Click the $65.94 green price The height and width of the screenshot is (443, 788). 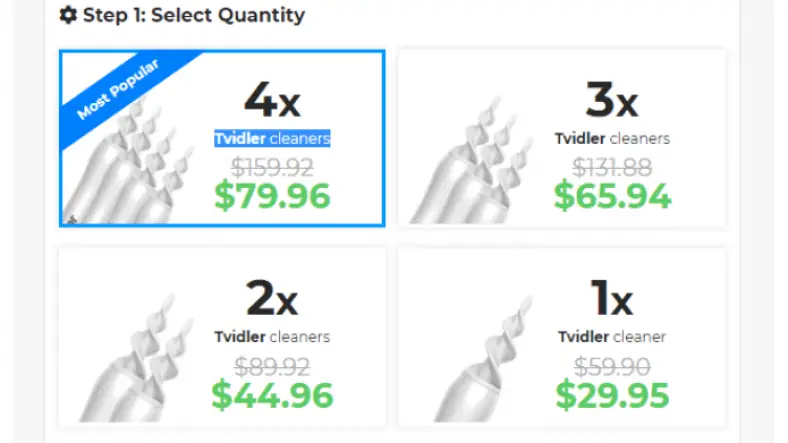[612, 195]
